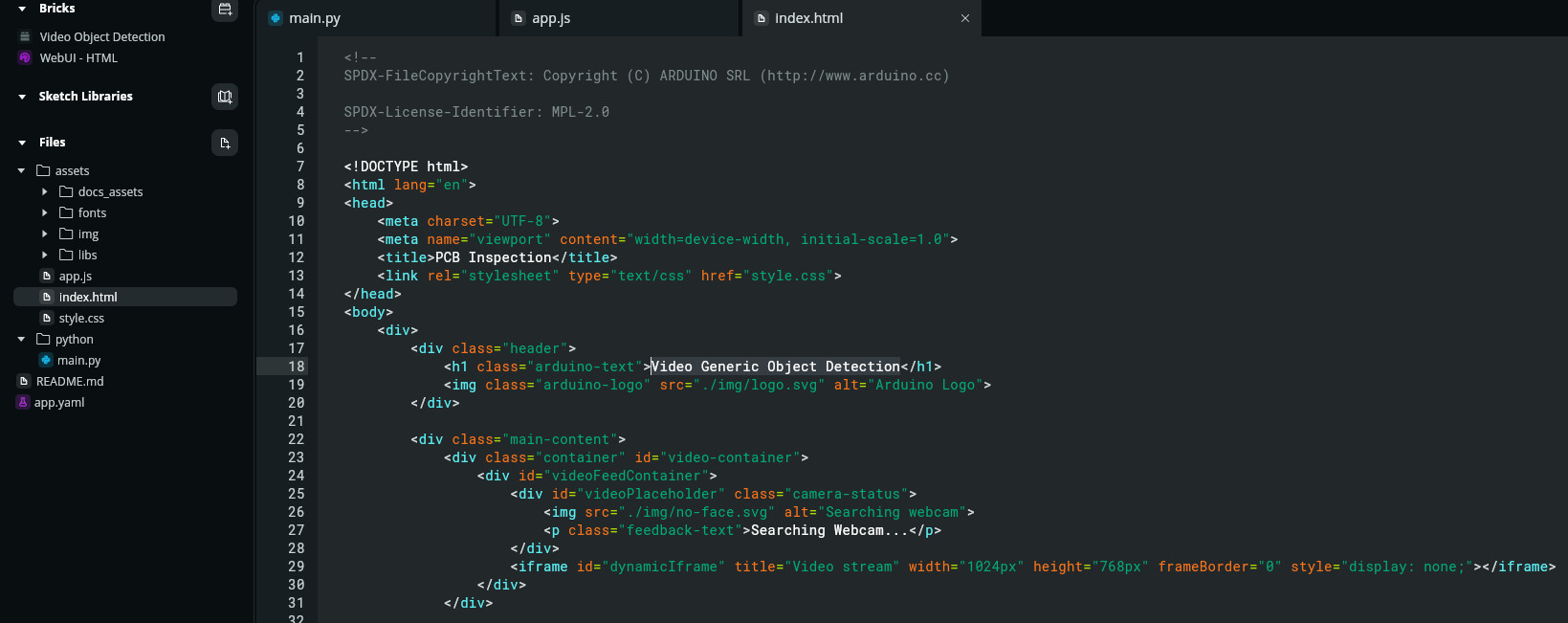
Task: Click the libs folder icon
Action: pyautogui.click(x=66, y=255)
